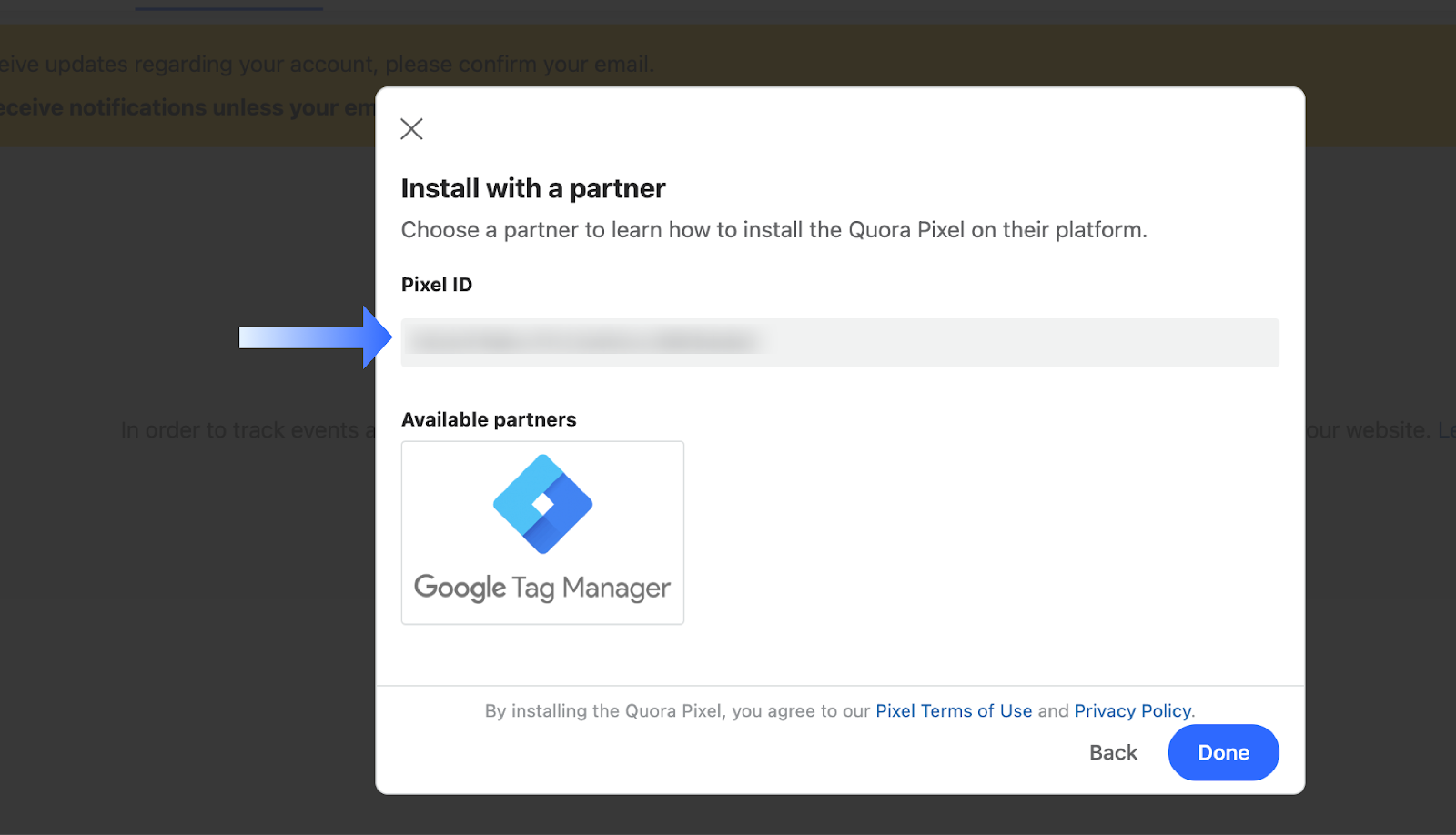Click the Pixel ID heading label
The image size is (1456, 835).
(437, 284)
